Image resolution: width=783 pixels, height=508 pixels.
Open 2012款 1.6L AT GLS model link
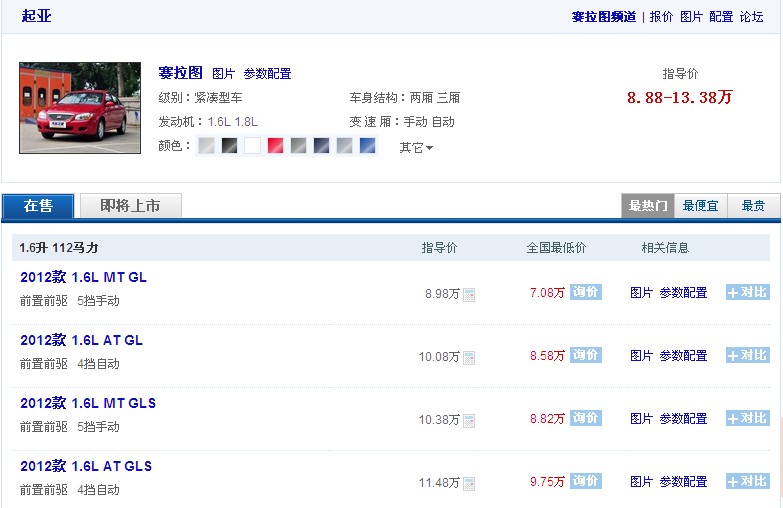pos(86,466)
